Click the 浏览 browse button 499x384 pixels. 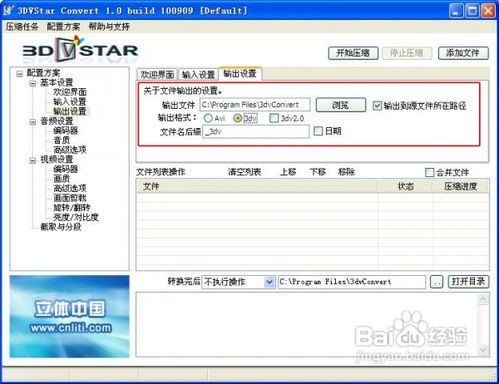coord(341,105)
